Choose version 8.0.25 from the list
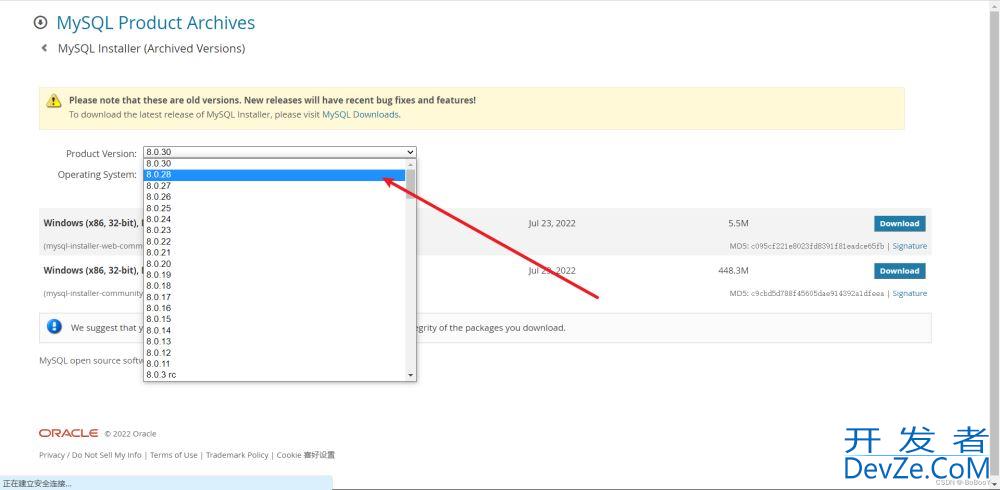Viewport: 1000px width, 490px height. 274,208
